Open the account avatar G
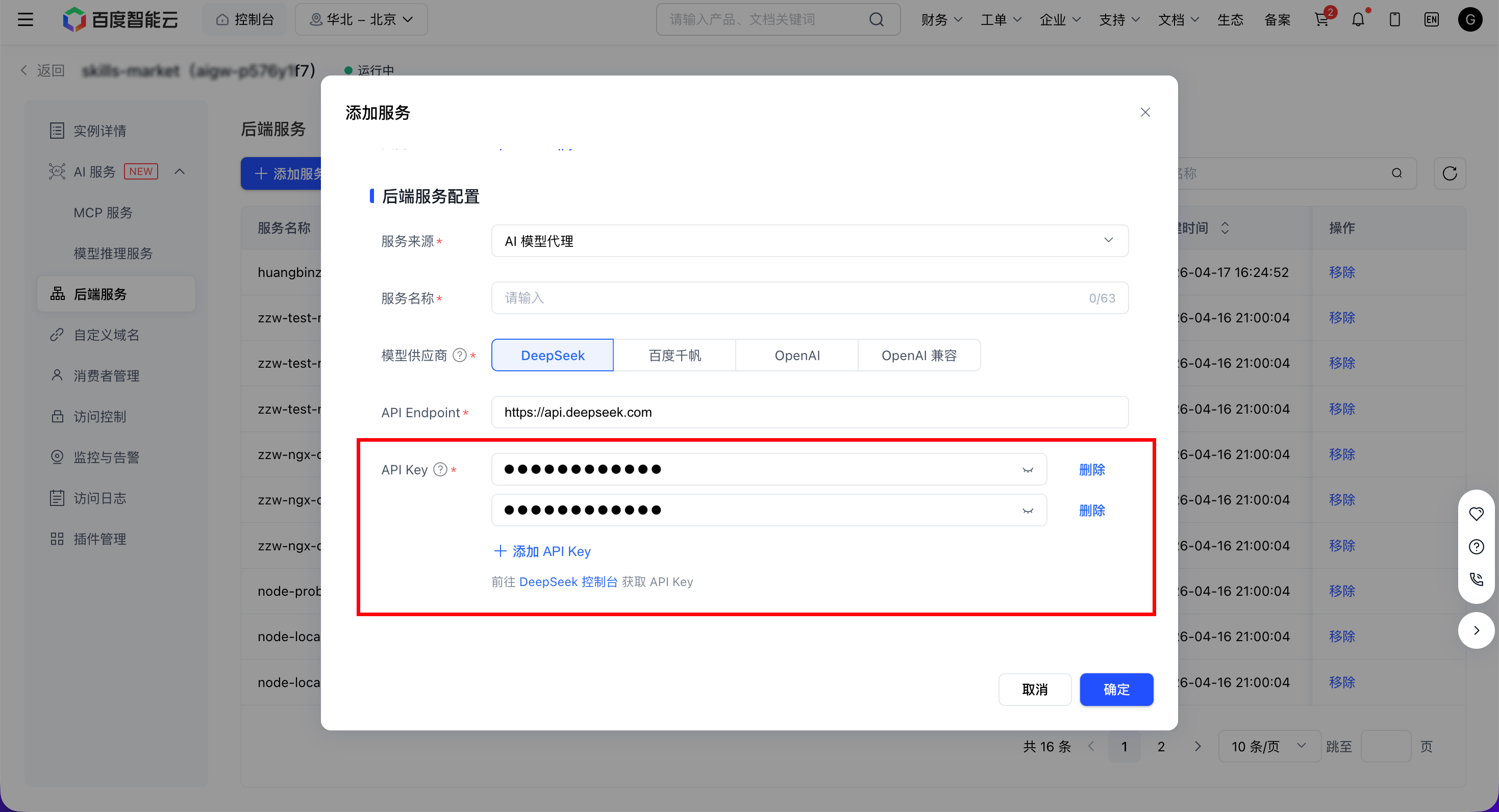The width and height of the screenshot is (1499, 812). point(1470,20)
